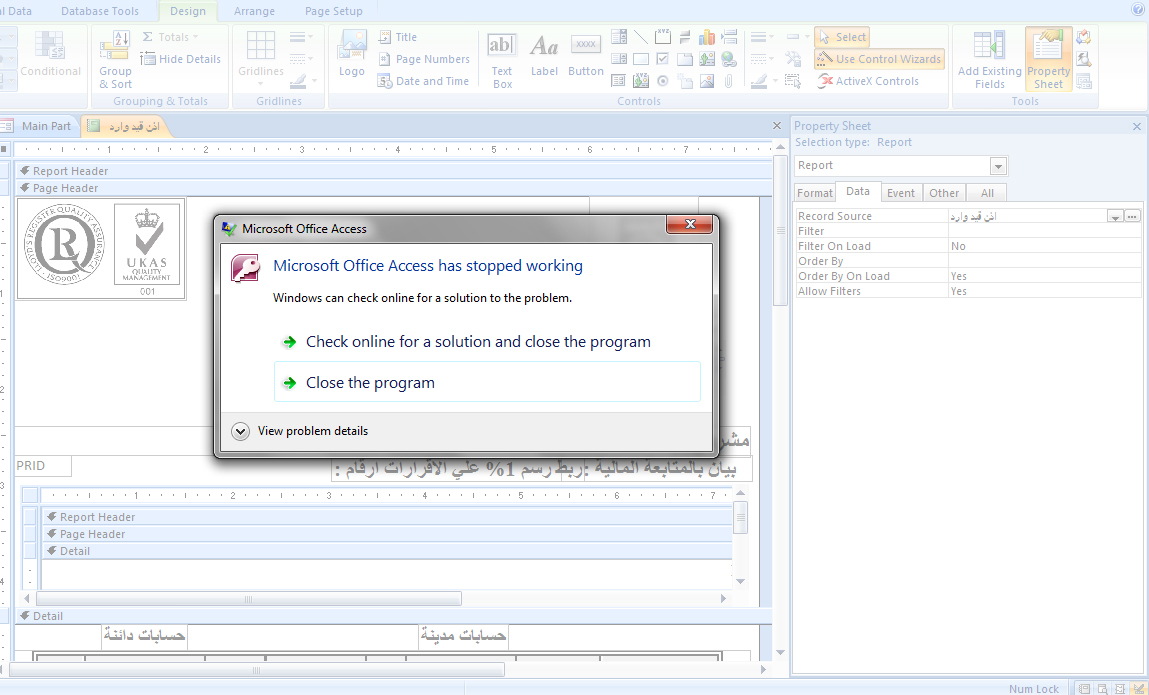Open the Totals dropdown

(x=170, y=37)
